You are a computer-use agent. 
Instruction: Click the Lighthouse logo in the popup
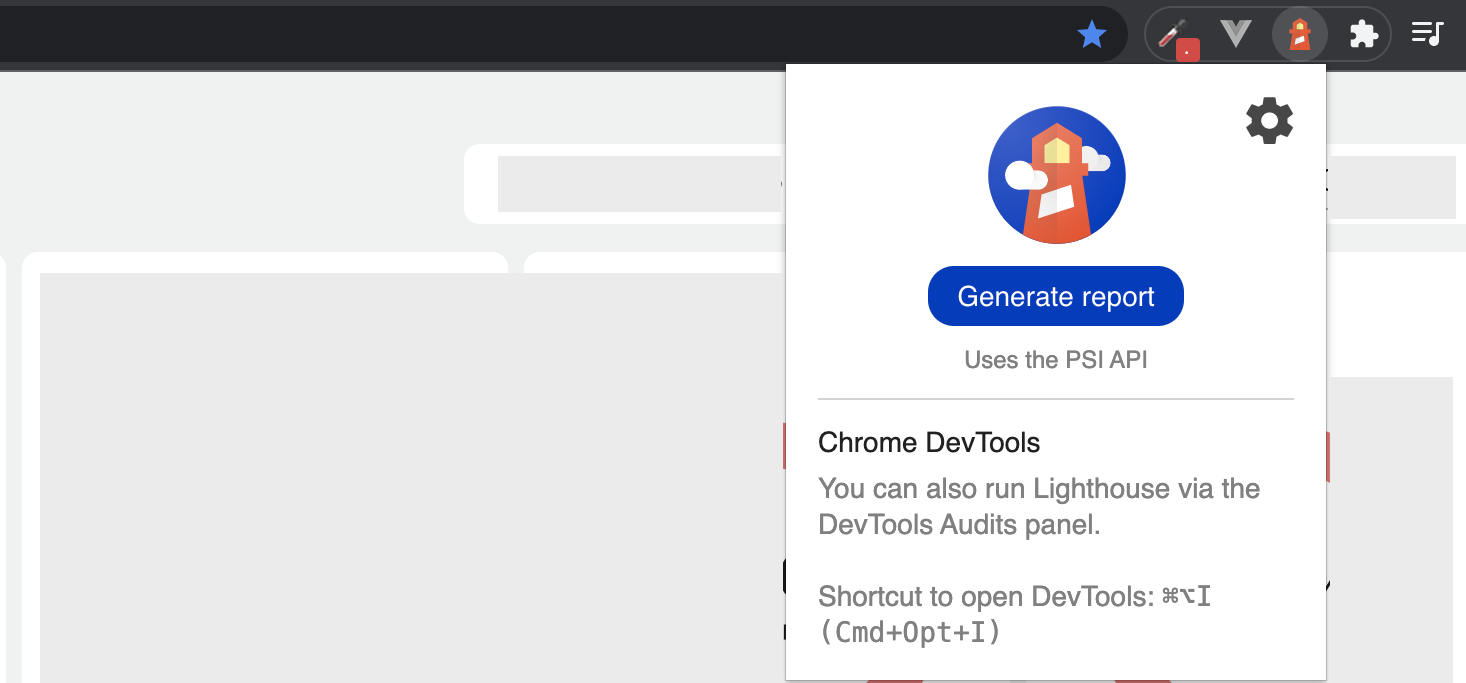coord(1057,175)
